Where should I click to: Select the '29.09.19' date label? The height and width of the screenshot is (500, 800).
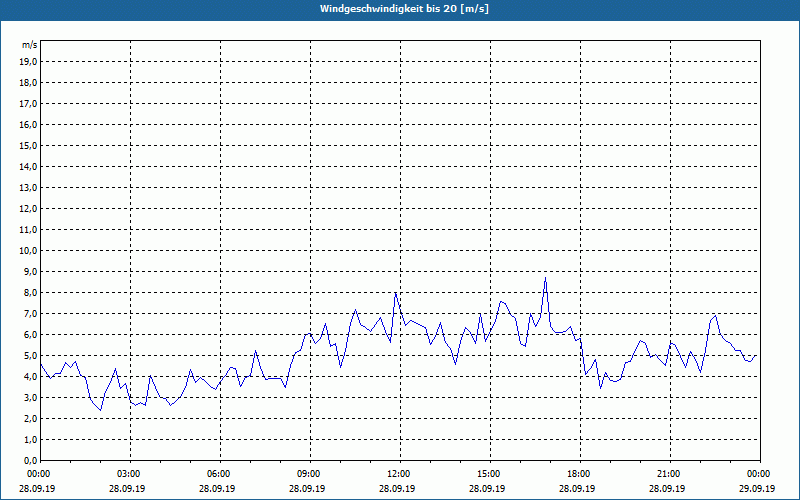coord(758,489)
